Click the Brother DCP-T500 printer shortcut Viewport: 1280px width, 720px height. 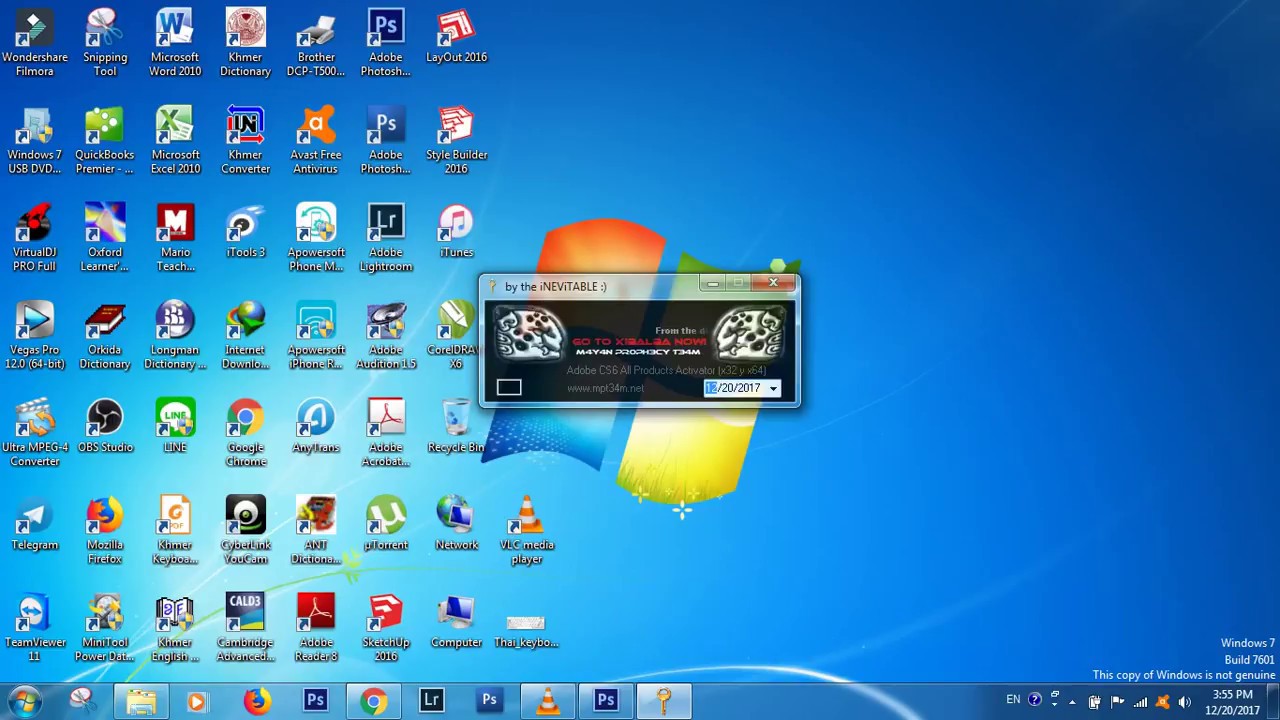click(x=316, y=43)
